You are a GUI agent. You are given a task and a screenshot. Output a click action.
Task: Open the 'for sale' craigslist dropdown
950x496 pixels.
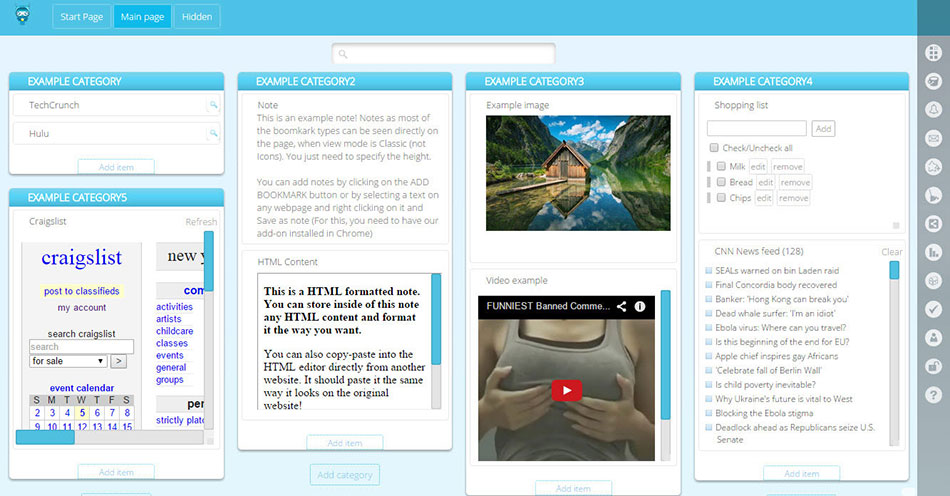pos(67,361)
